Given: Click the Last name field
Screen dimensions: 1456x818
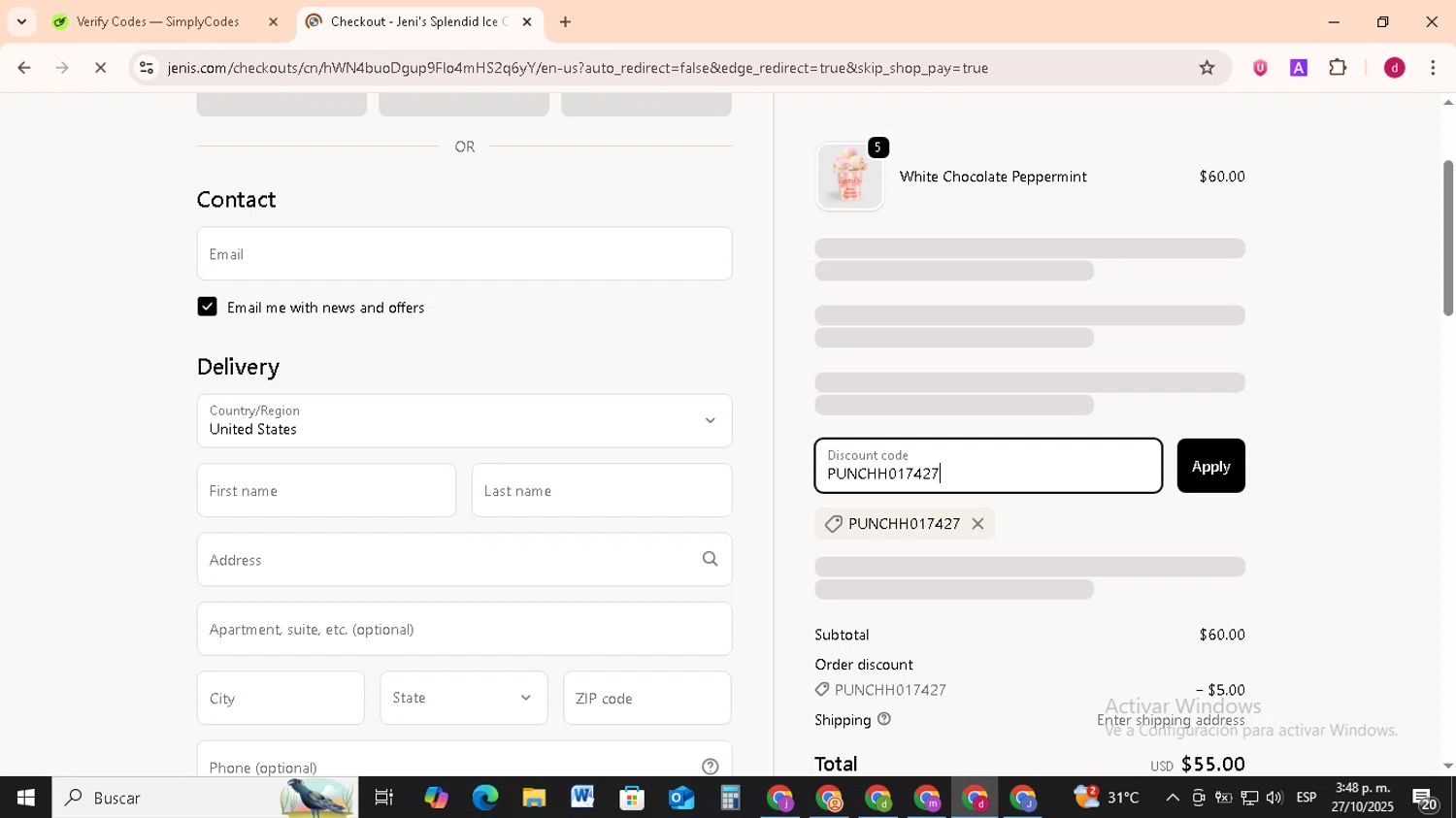Looking at the screenshot, I should (602, 491).
